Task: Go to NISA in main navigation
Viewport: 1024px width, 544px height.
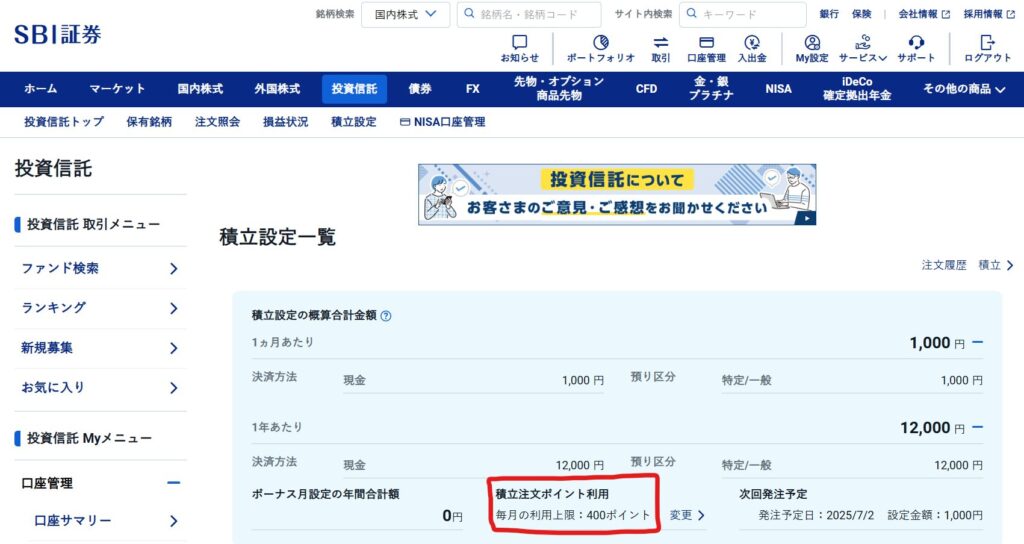Action: (x=778, y=89)
